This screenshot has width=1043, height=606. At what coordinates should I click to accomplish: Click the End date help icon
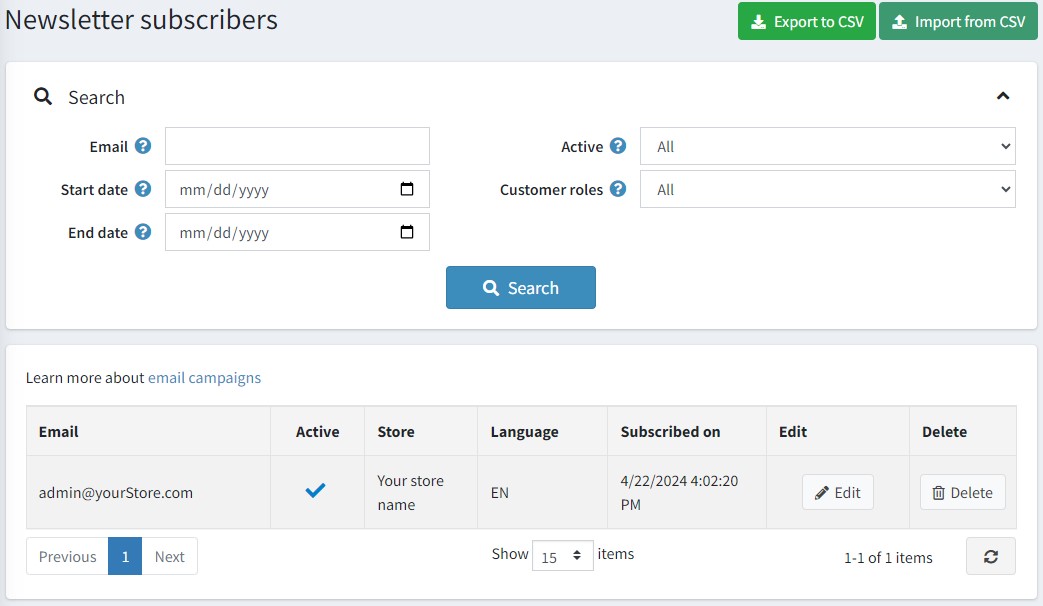coord(143,232)
